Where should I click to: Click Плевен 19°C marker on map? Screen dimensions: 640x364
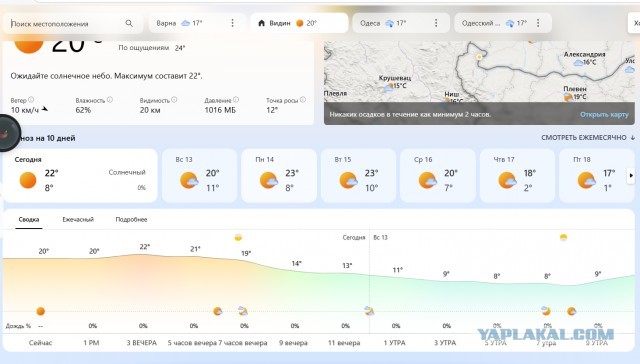pyautogui.click(x=574, y=93)
